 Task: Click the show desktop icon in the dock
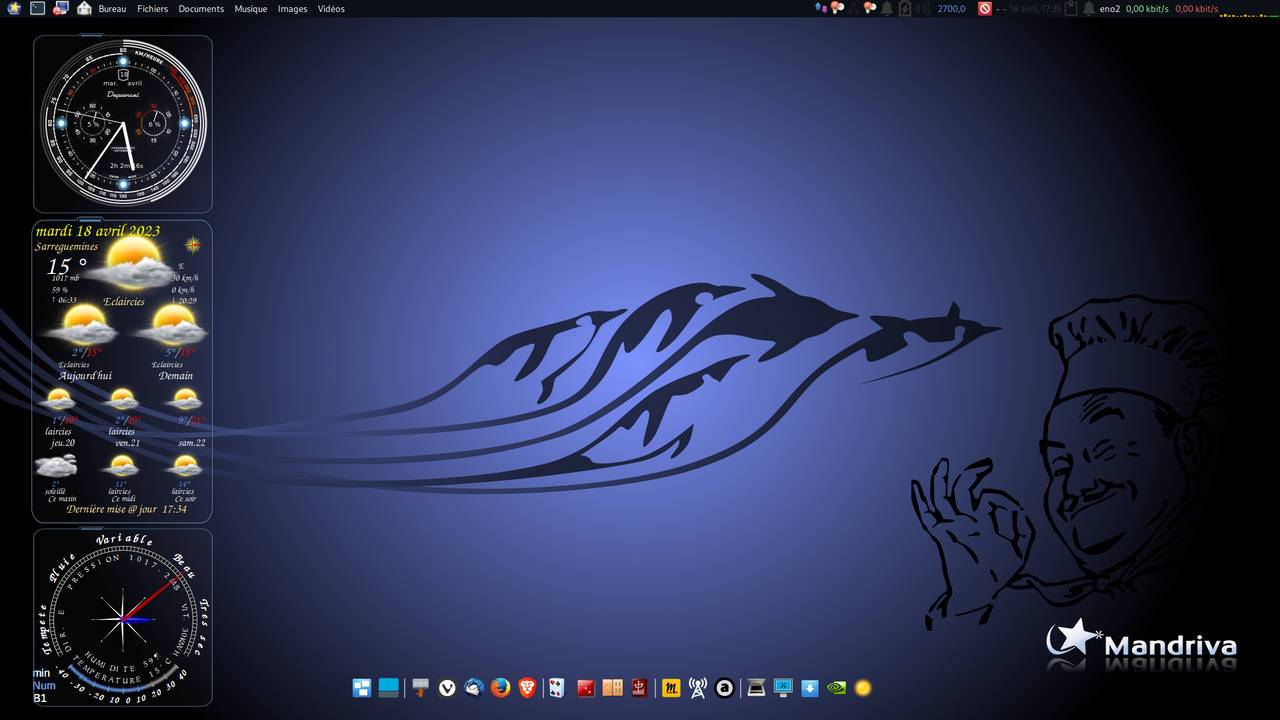point(389,688)
